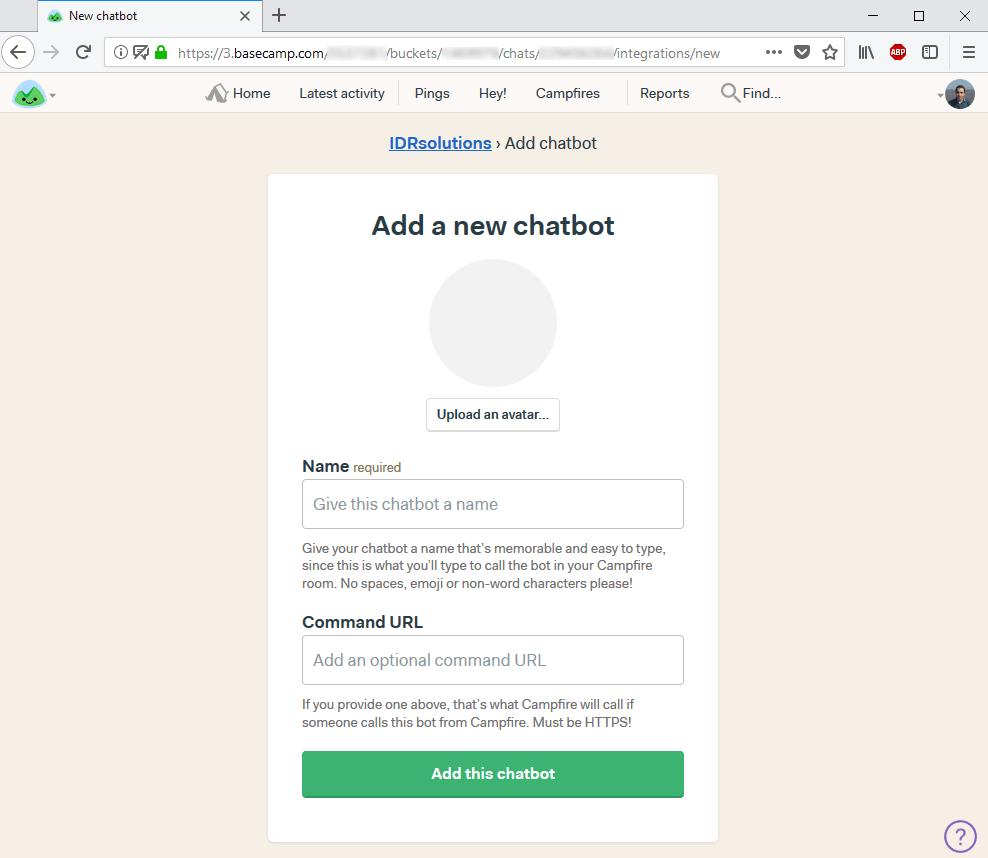Image resolution: width=988 pixels, height=858 pixels.
Task: Reload the current page
Action: tap(83, 52)
